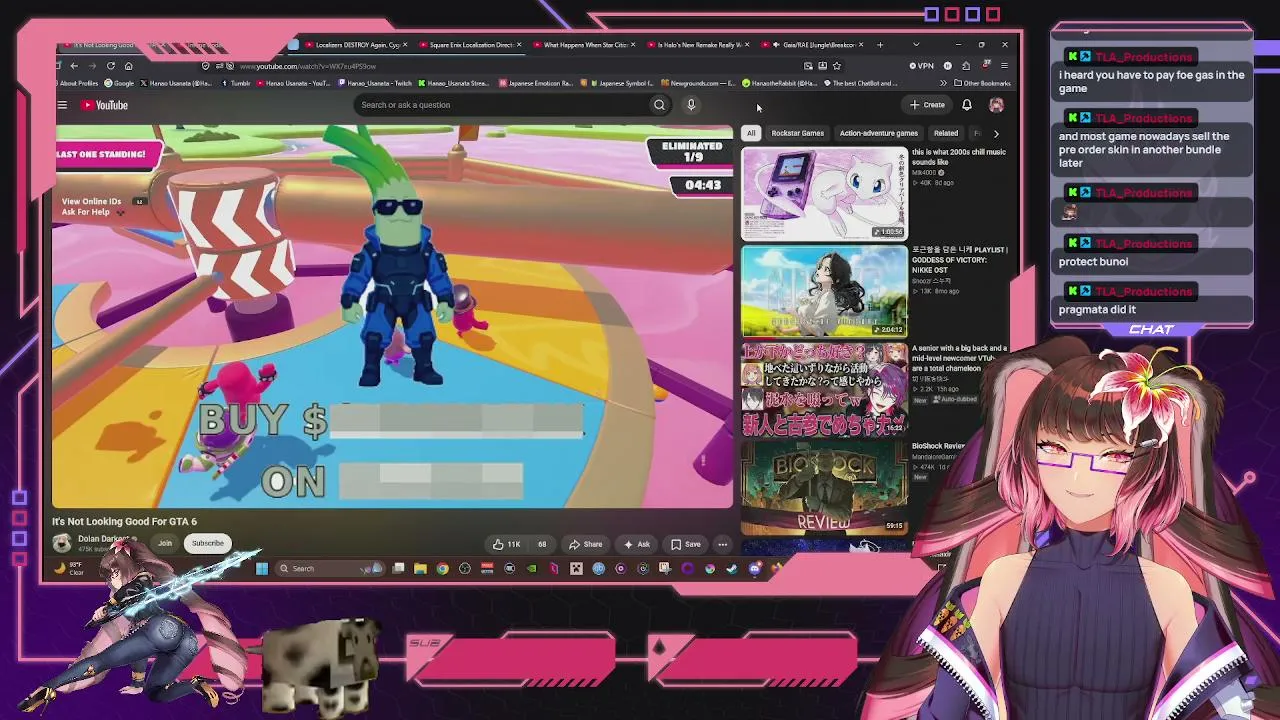Expand hidden bookmarks overflow chevron
This screenshot has width=1280, height=720.
coord(943,83)
